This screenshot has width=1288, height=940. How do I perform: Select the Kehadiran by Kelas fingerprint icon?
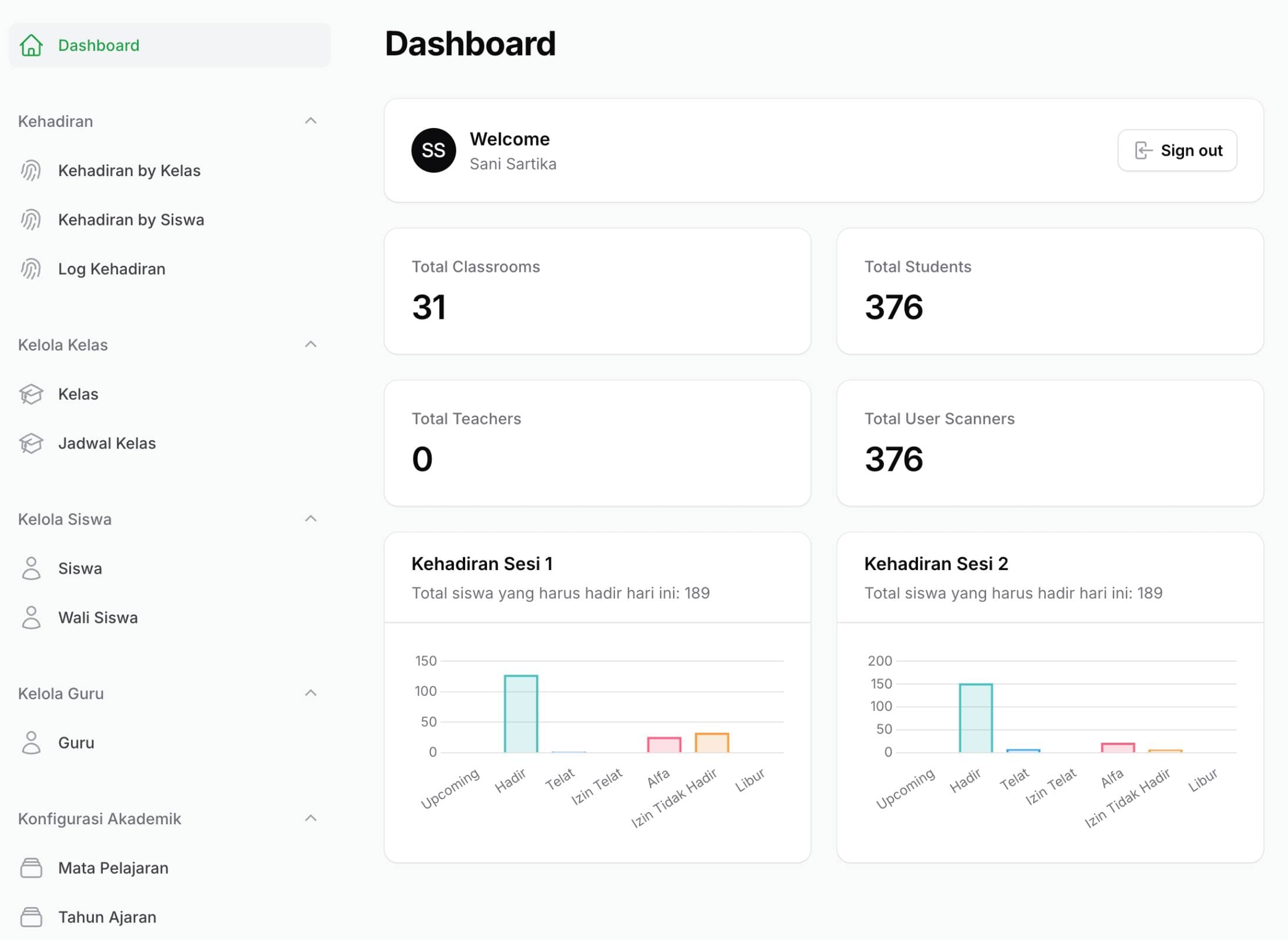(31, 170)
